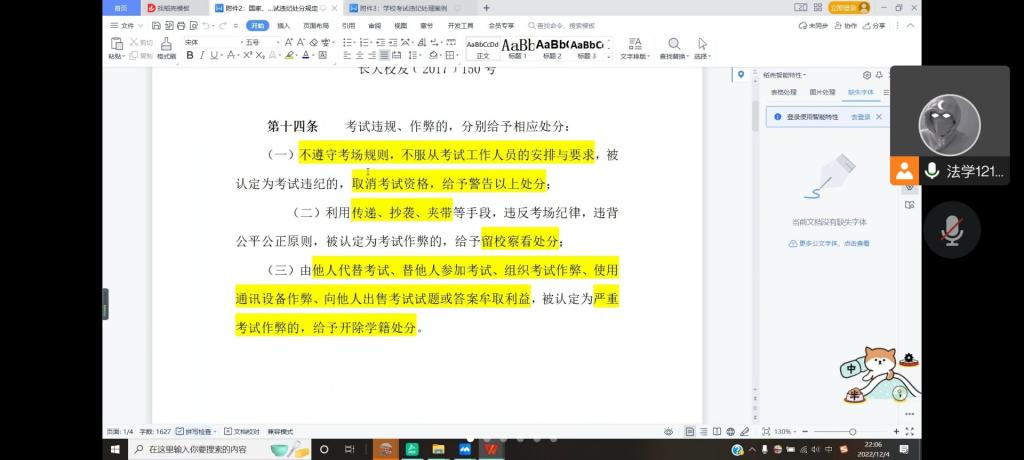
Task: Open the Find and Replace tool
Action: click(x=674, y=47)
